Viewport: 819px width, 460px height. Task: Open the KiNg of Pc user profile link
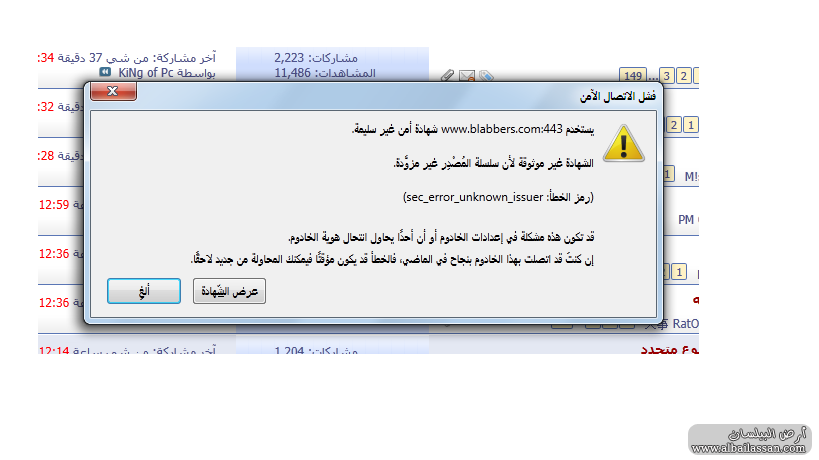pos(146,73)
